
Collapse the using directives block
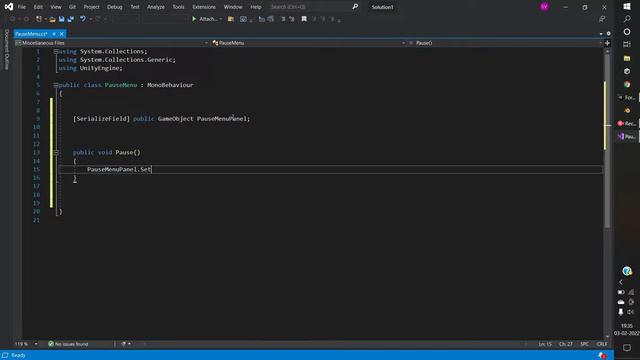pyautogui.click(x=56, y=51)
